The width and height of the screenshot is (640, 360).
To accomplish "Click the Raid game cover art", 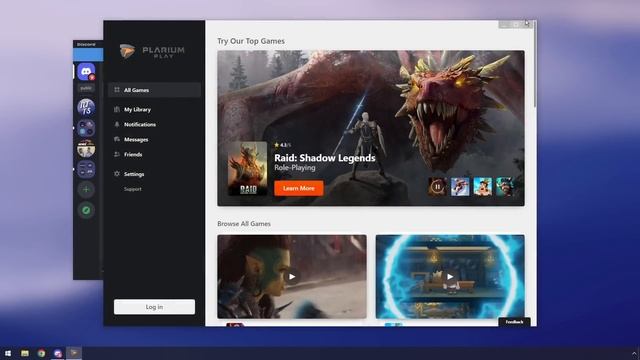I will point(248,169).
